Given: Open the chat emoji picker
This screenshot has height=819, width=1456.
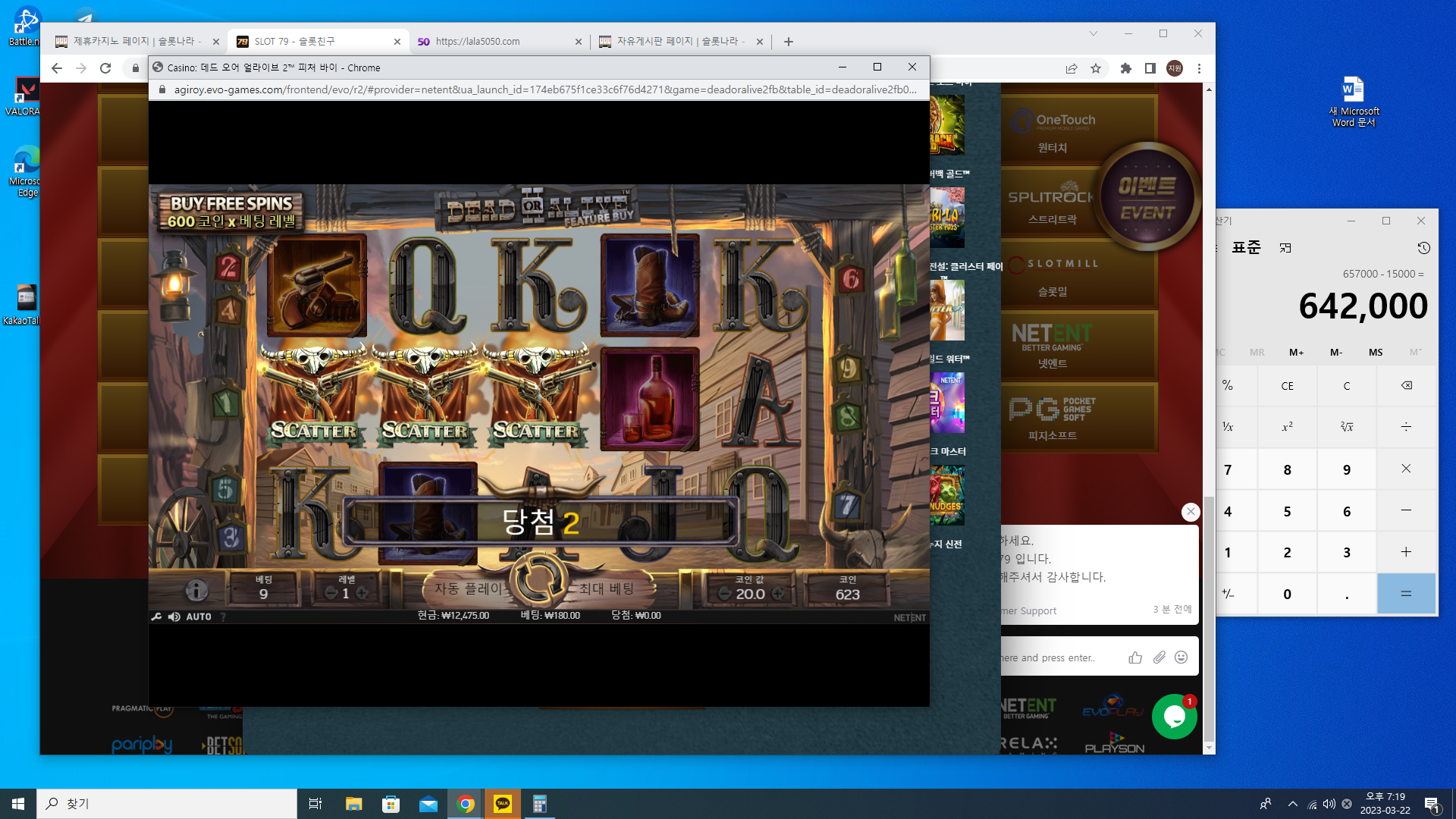Looking at the screenshot, I should (x=1181, y=657).
